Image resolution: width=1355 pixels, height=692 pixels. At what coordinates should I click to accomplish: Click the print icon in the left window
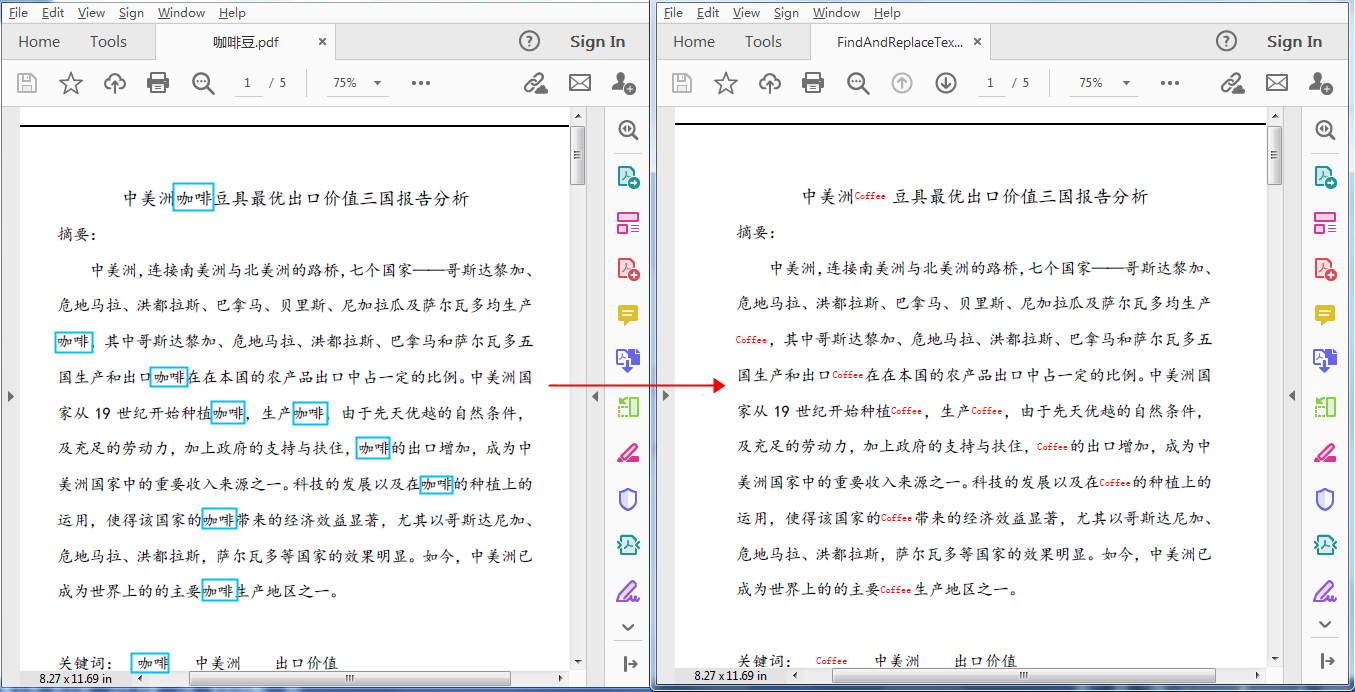coord(158,83)
